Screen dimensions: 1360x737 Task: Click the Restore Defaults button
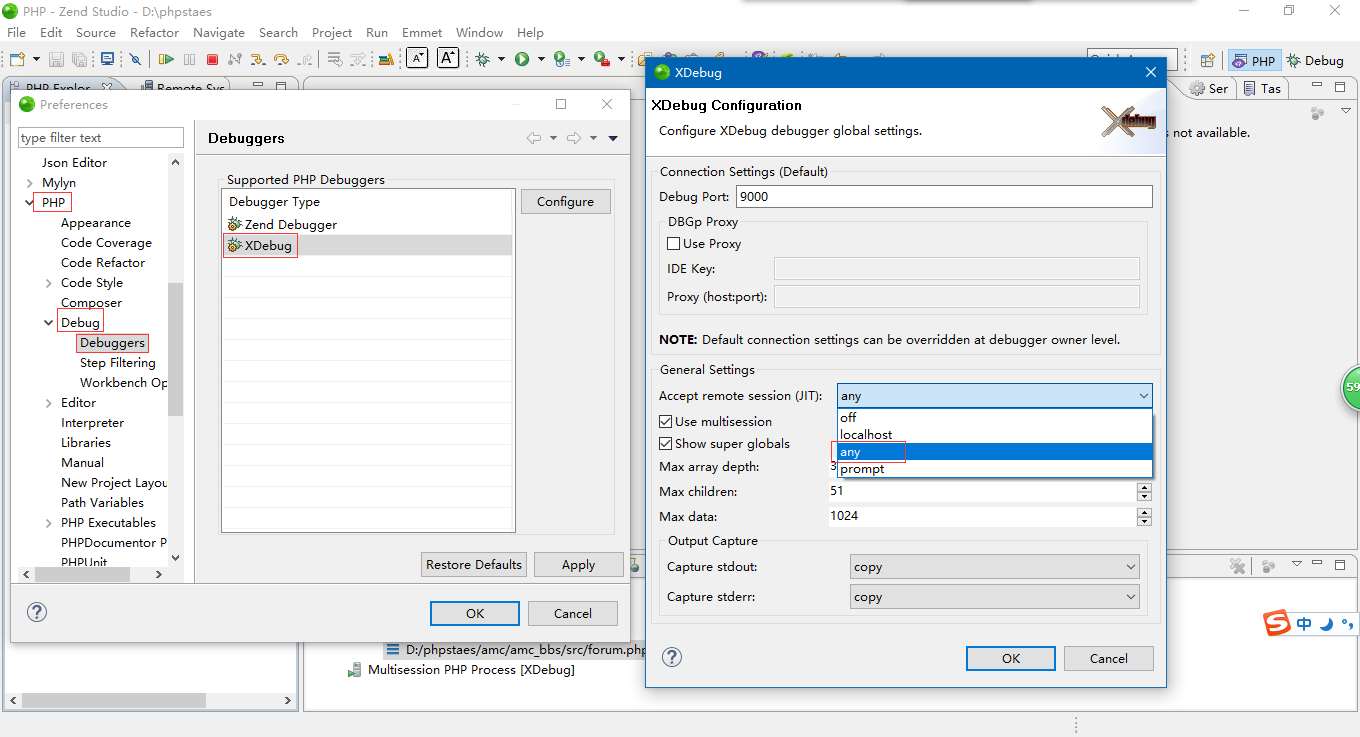474,564
